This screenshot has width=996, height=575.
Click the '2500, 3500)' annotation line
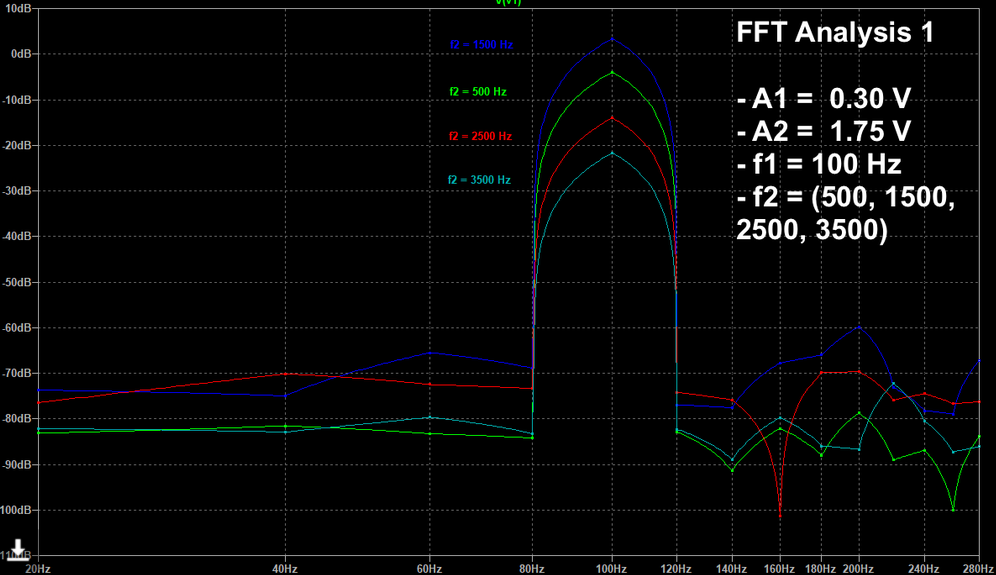pyautogui.click(x=811, y=230)
